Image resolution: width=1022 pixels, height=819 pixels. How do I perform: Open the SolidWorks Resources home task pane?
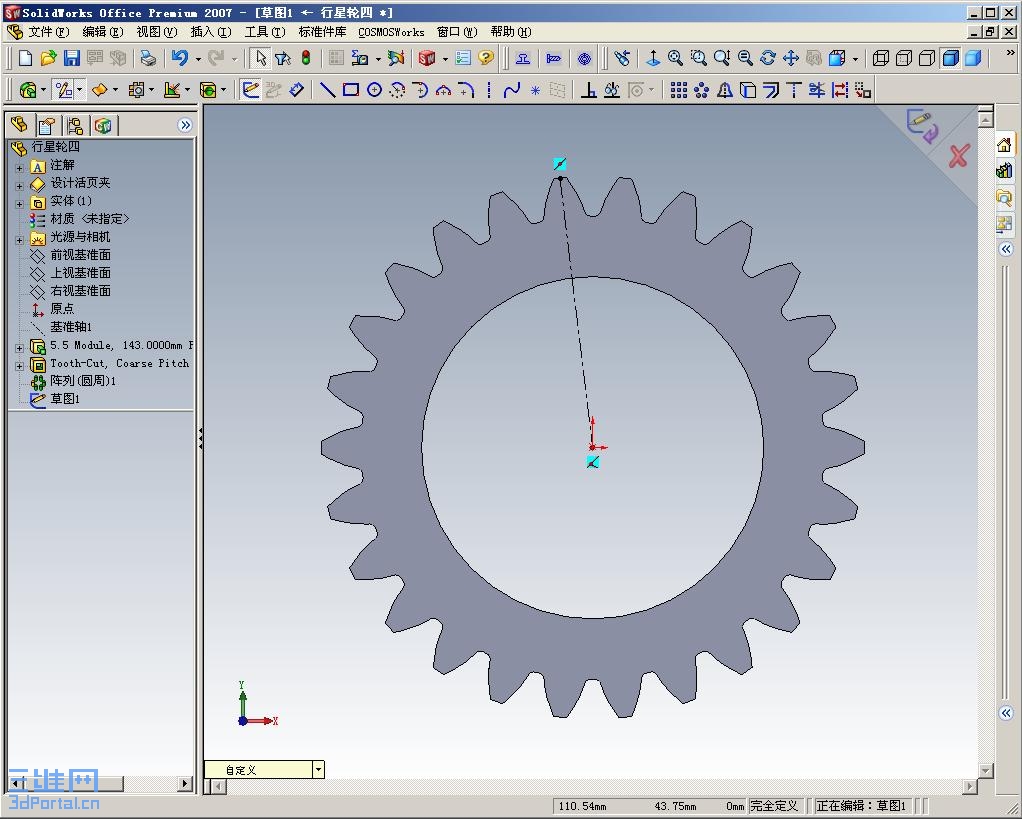[1004, 144]
